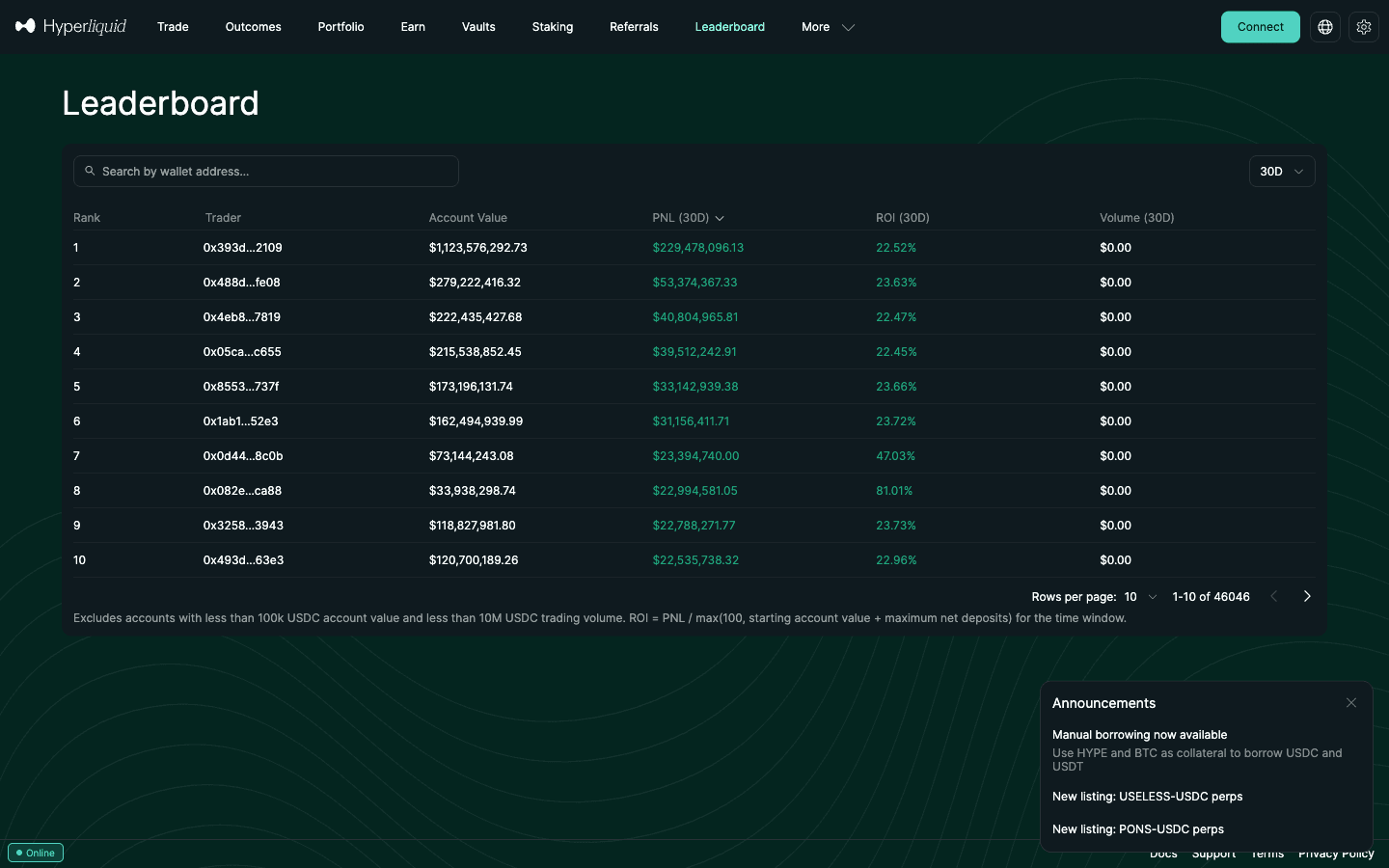Screen dimensions: 1389x868
Task: Select trader 0x1ab1...52e3
Action: pyautogui.click(x=240, y=421)
